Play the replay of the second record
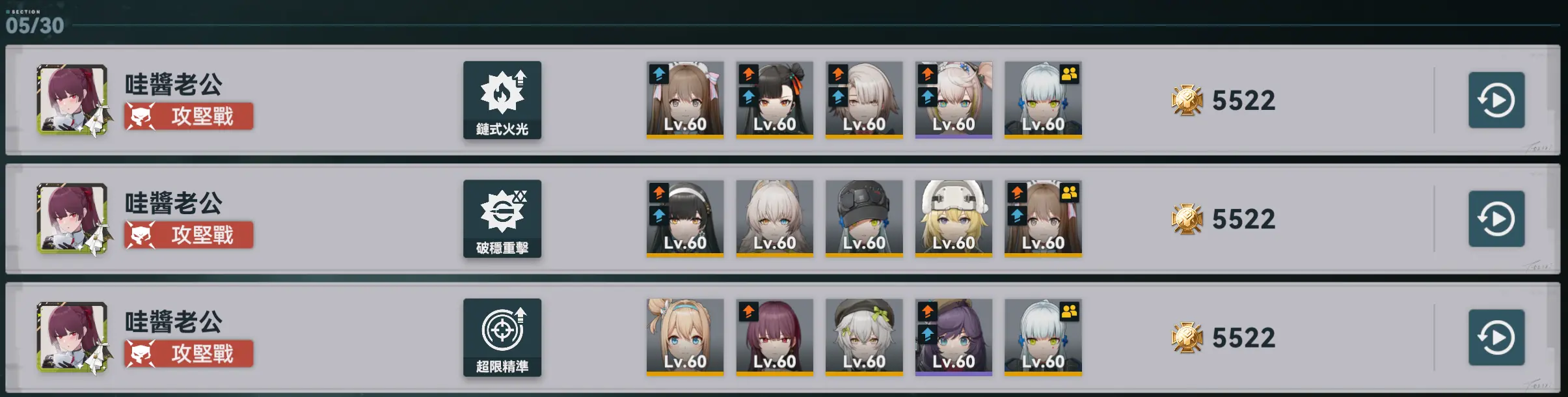Screen dimensions: 1568x397 tap(1496, 219)
